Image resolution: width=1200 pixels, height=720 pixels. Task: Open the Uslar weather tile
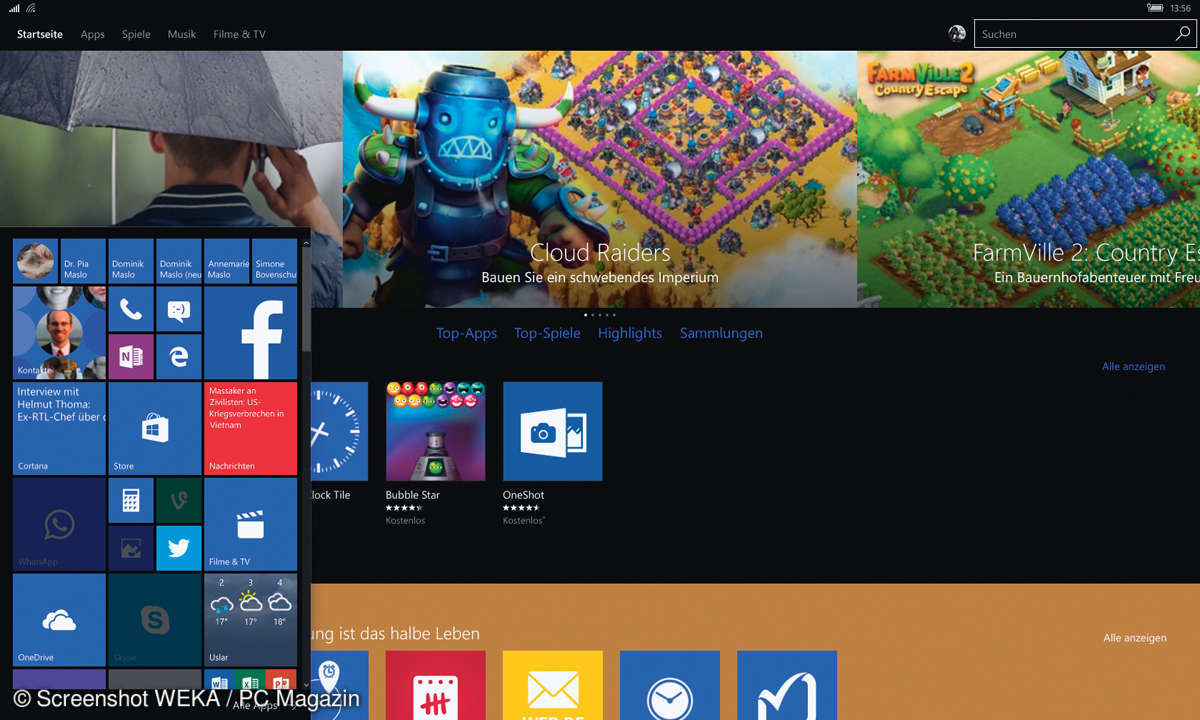tap(251, 620)
